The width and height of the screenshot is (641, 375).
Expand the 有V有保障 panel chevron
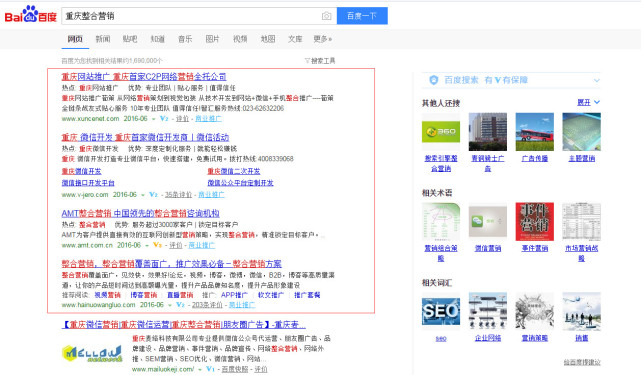click(597, 80)
